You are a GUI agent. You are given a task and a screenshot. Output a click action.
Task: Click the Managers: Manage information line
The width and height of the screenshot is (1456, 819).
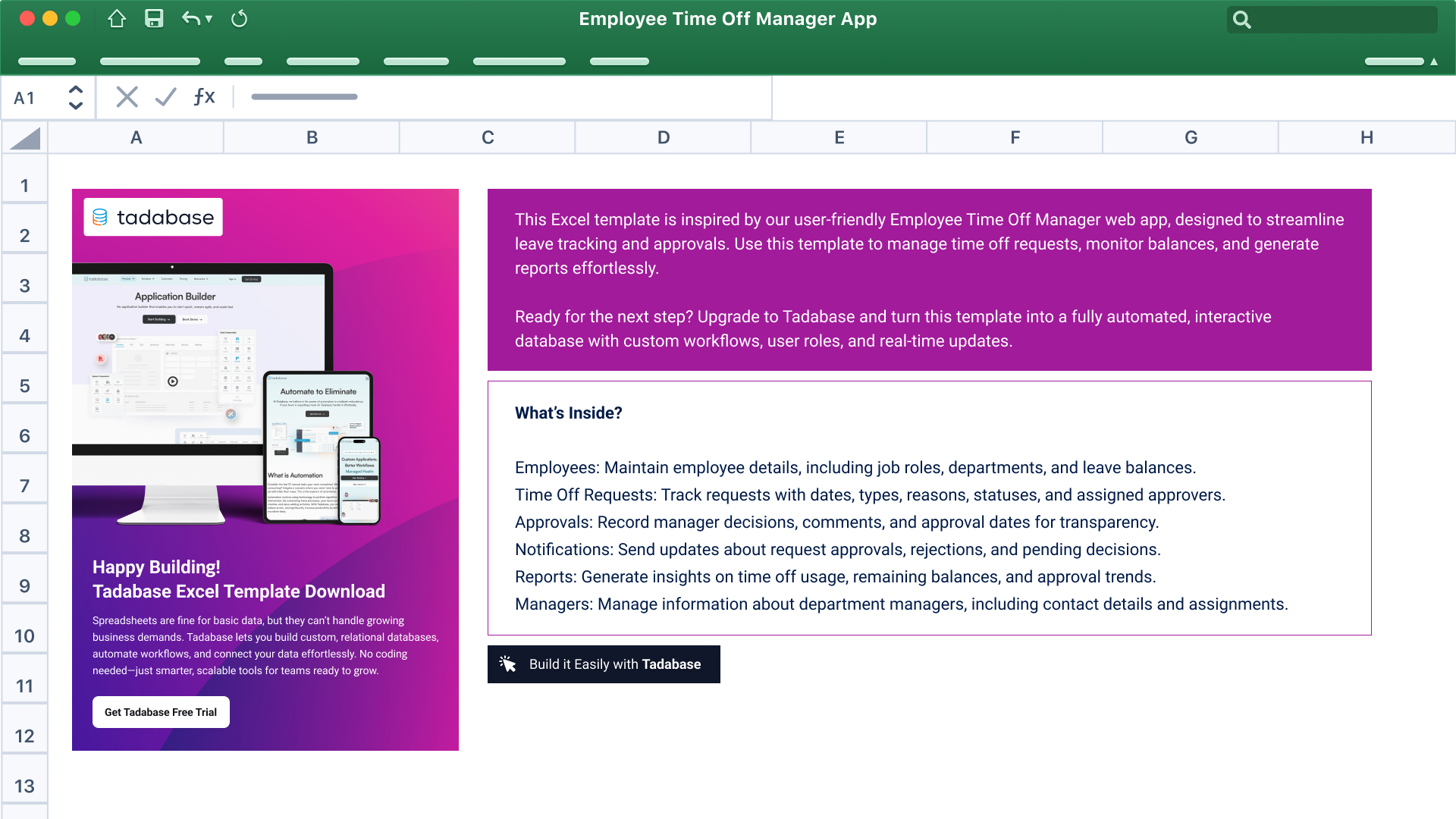(902, 604)
